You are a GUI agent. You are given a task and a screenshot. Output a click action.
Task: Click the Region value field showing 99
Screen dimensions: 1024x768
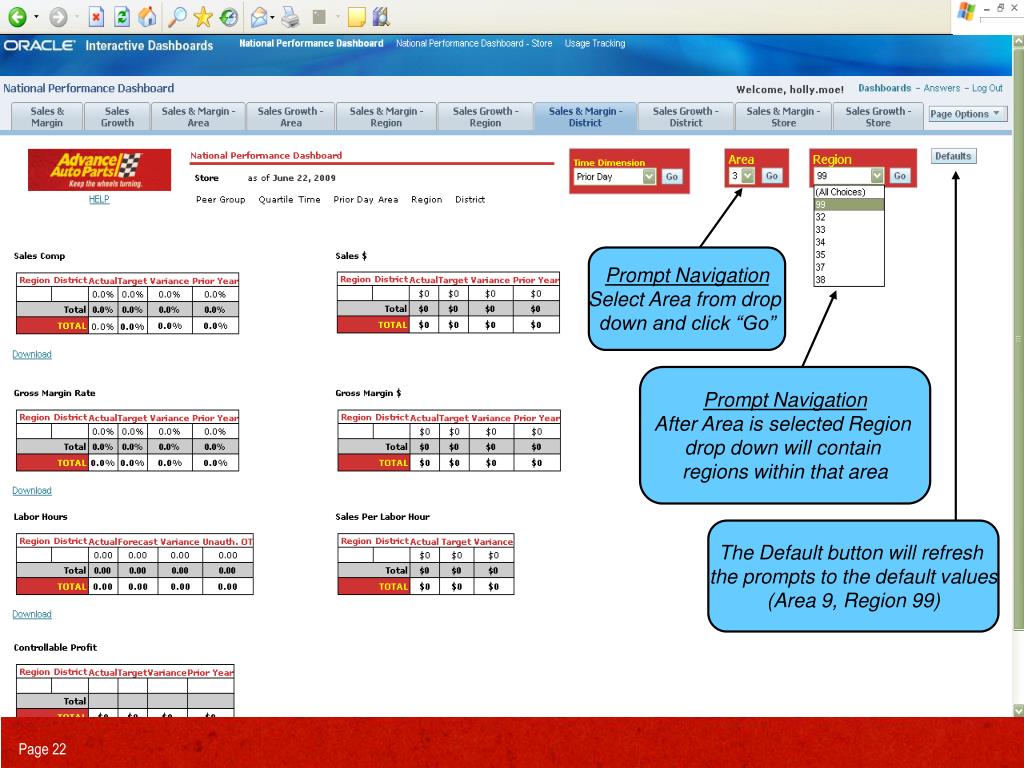pos(842,176)
